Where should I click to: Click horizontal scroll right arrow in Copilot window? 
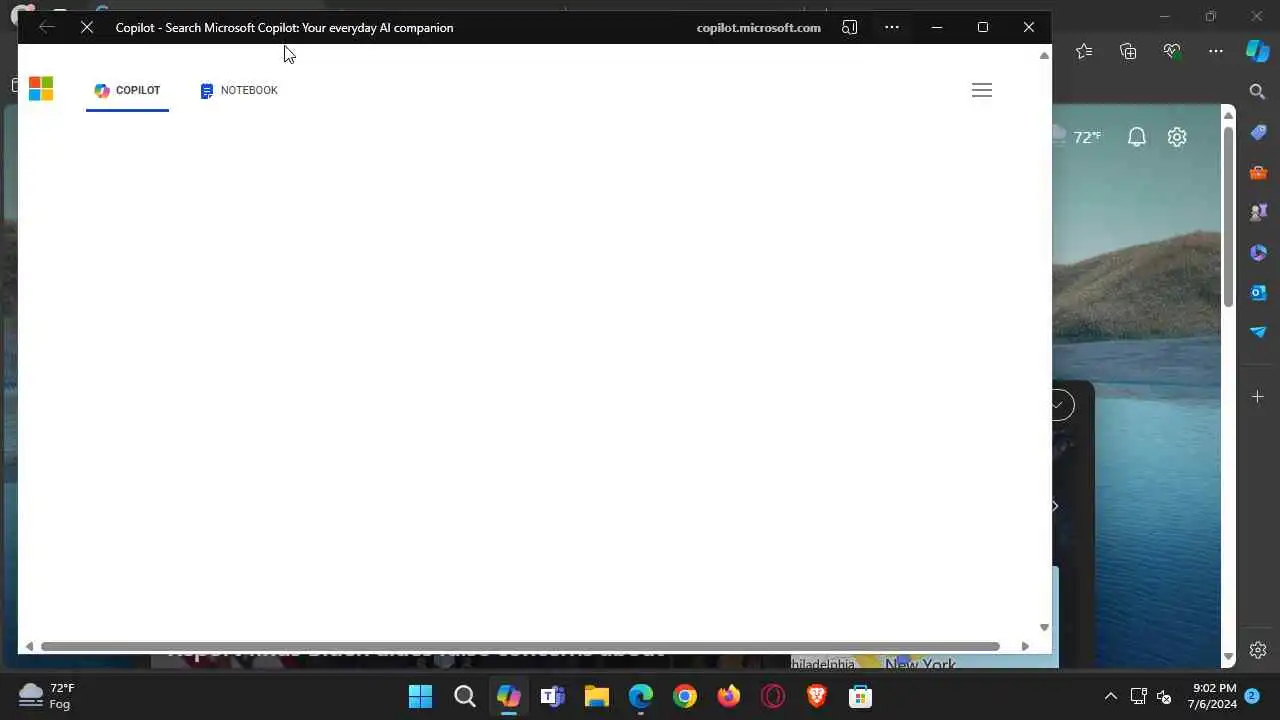tap(1025, 646)
